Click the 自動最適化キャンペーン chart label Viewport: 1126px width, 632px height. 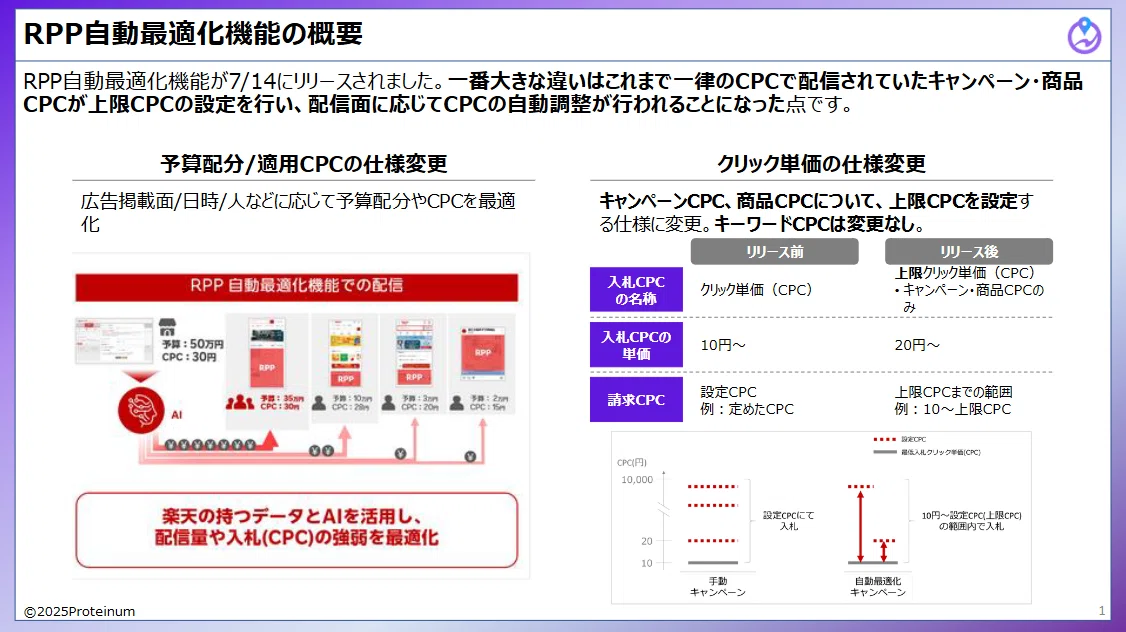[x=878, y=587]
